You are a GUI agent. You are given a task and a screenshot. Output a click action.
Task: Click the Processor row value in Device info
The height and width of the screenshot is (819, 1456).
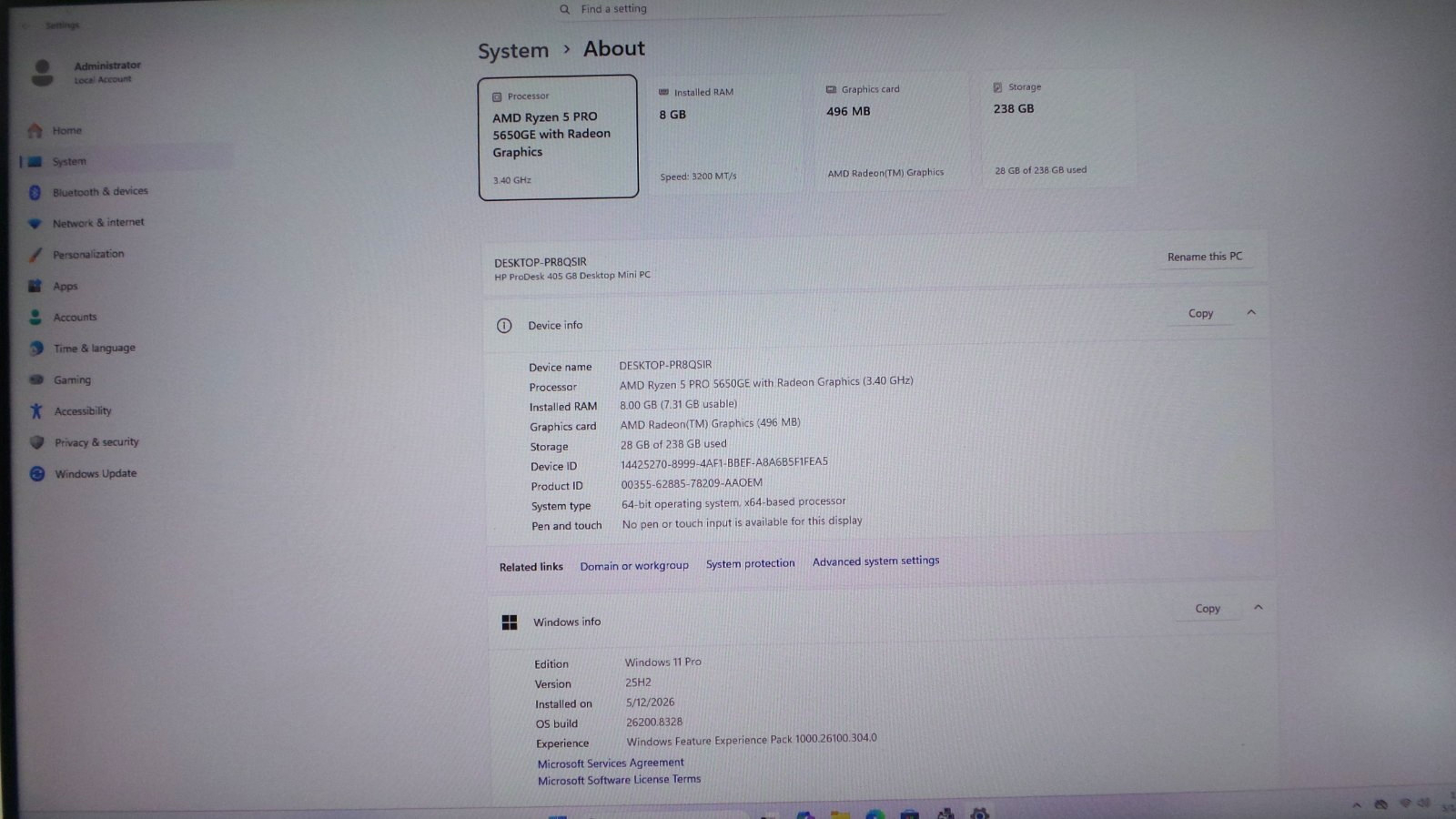point(766,383)
